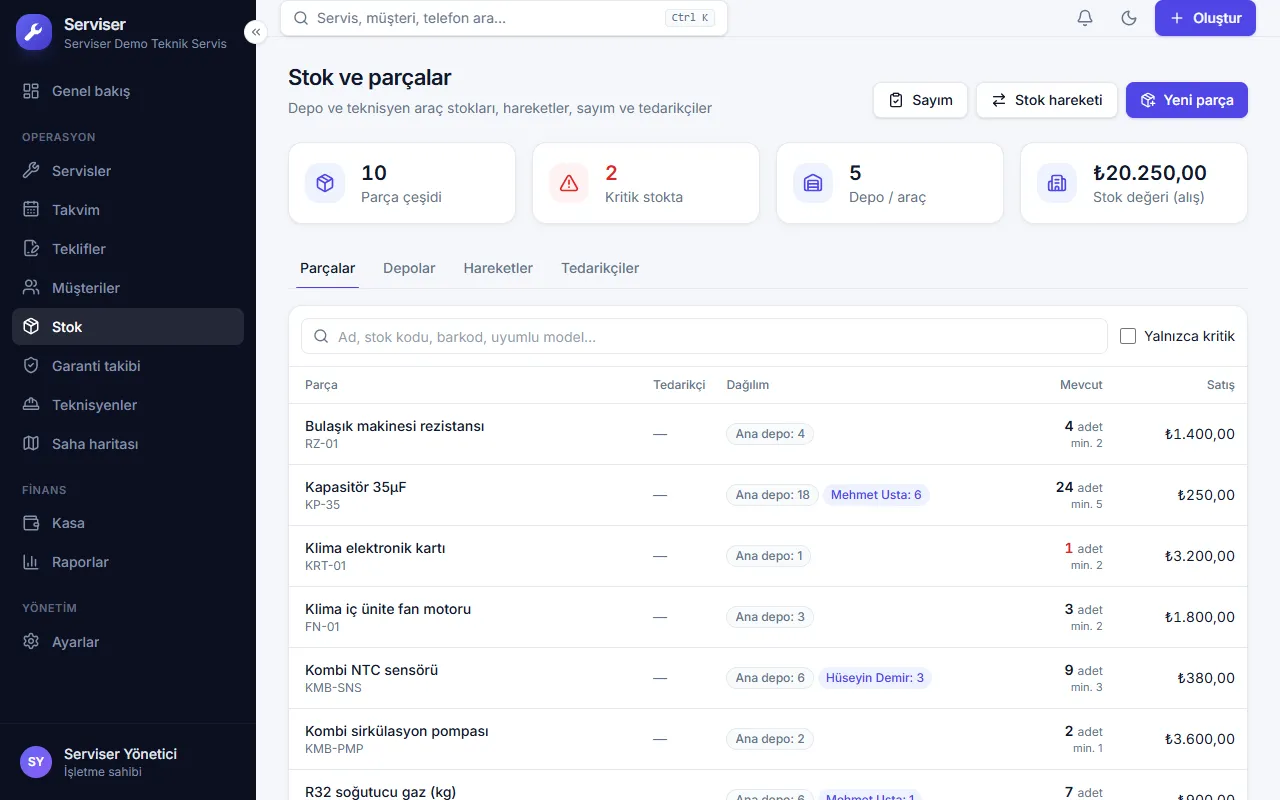Click the Oluştur button
The width and height of the screenshot is (1280, 800).
[x=1205, y=18]
